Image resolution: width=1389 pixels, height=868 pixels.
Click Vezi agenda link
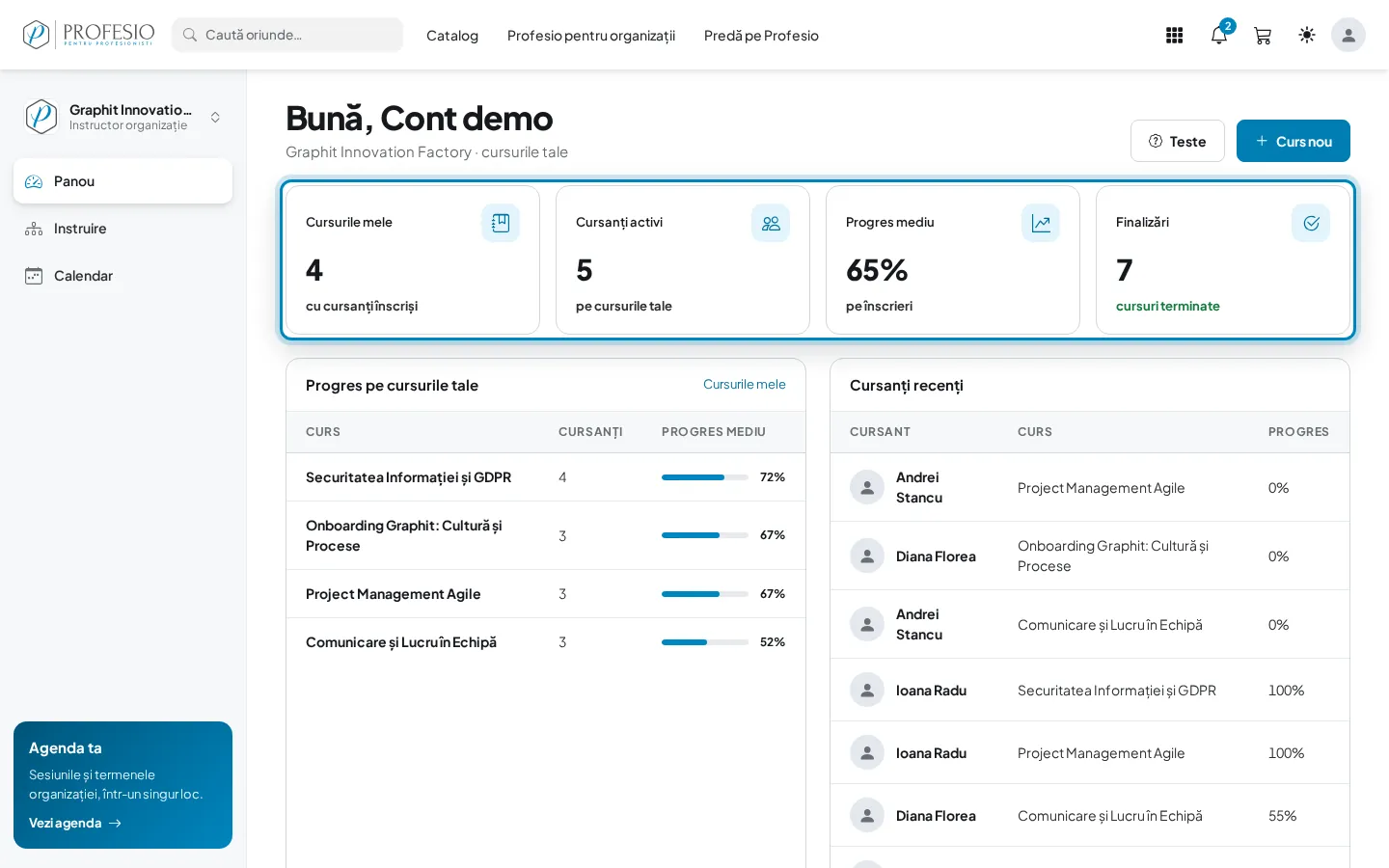pyautogui.click(x=75, y=823)
